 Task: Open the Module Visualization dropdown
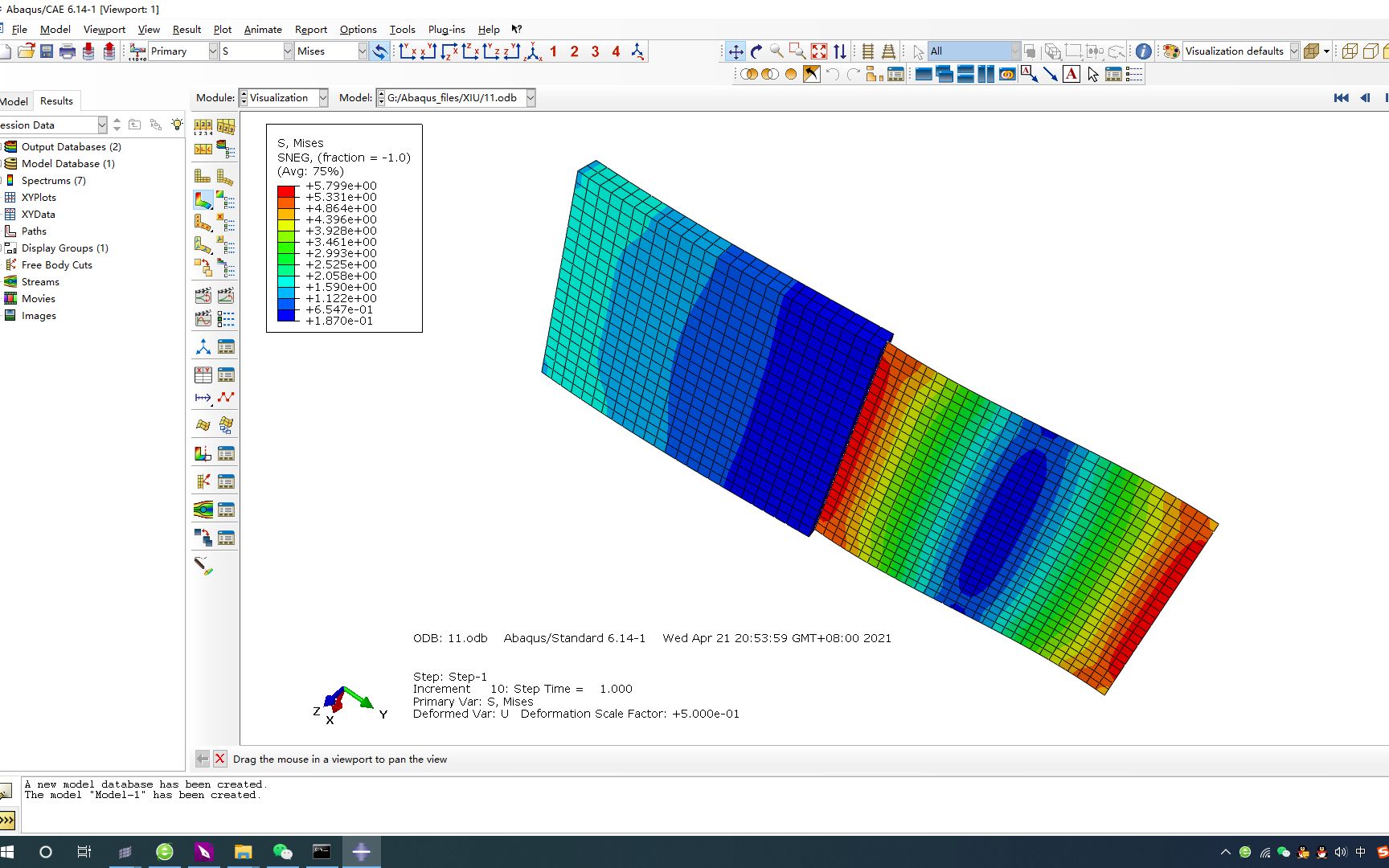(322, 97)
